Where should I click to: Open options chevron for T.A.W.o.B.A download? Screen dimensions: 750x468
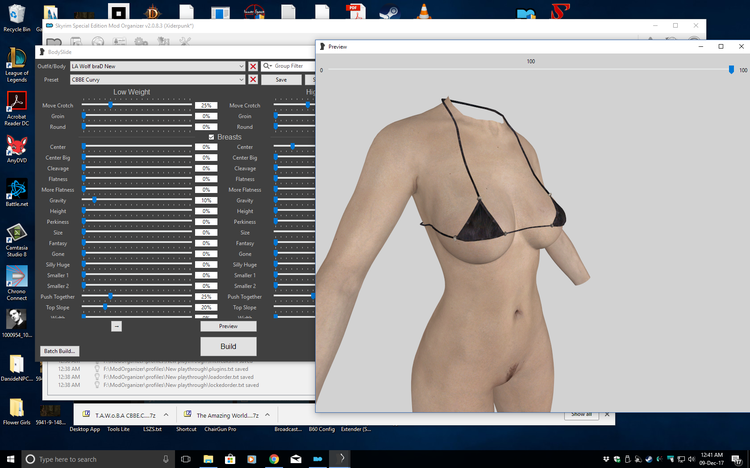[x=166, y=415]
